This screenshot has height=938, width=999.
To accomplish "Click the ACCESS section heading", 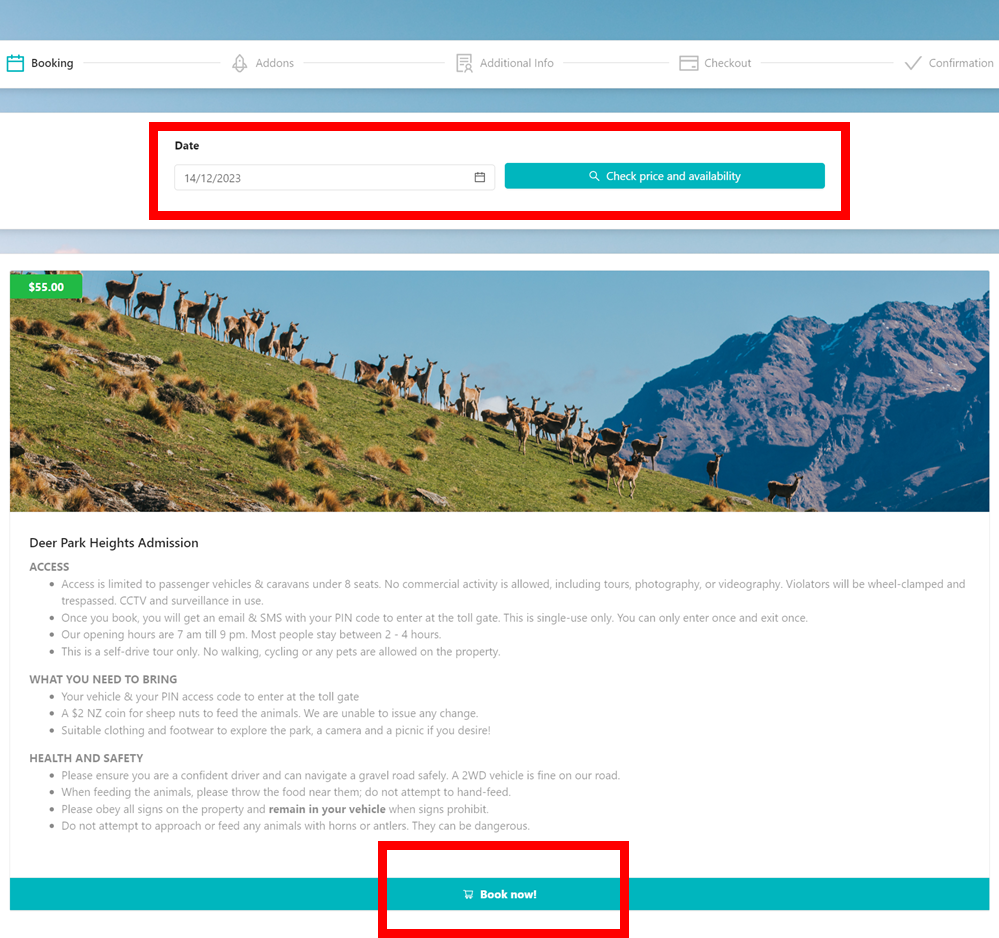I will coord(49,566).
